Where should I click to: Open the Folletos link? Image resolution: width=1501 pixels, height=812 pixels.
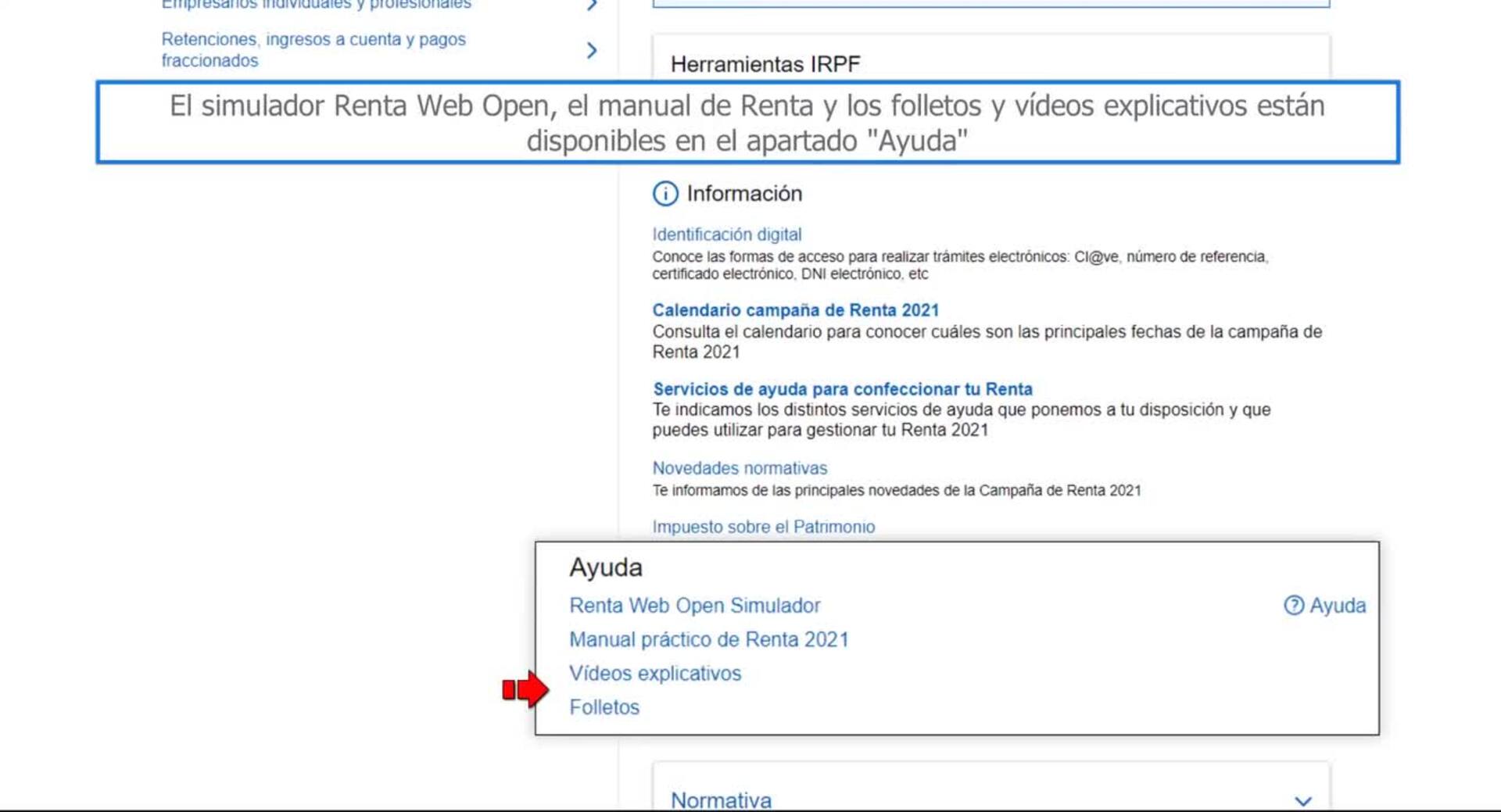click(604, 707)
